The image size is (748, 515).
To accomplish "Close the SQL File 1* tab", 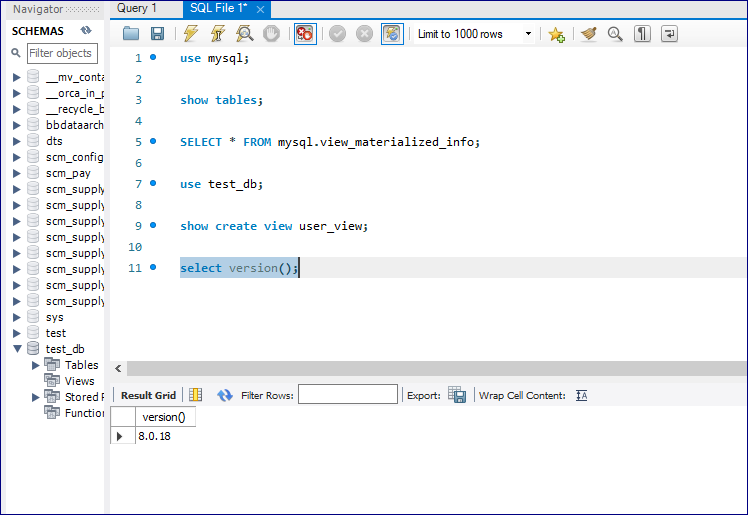I will pos(260,9).
